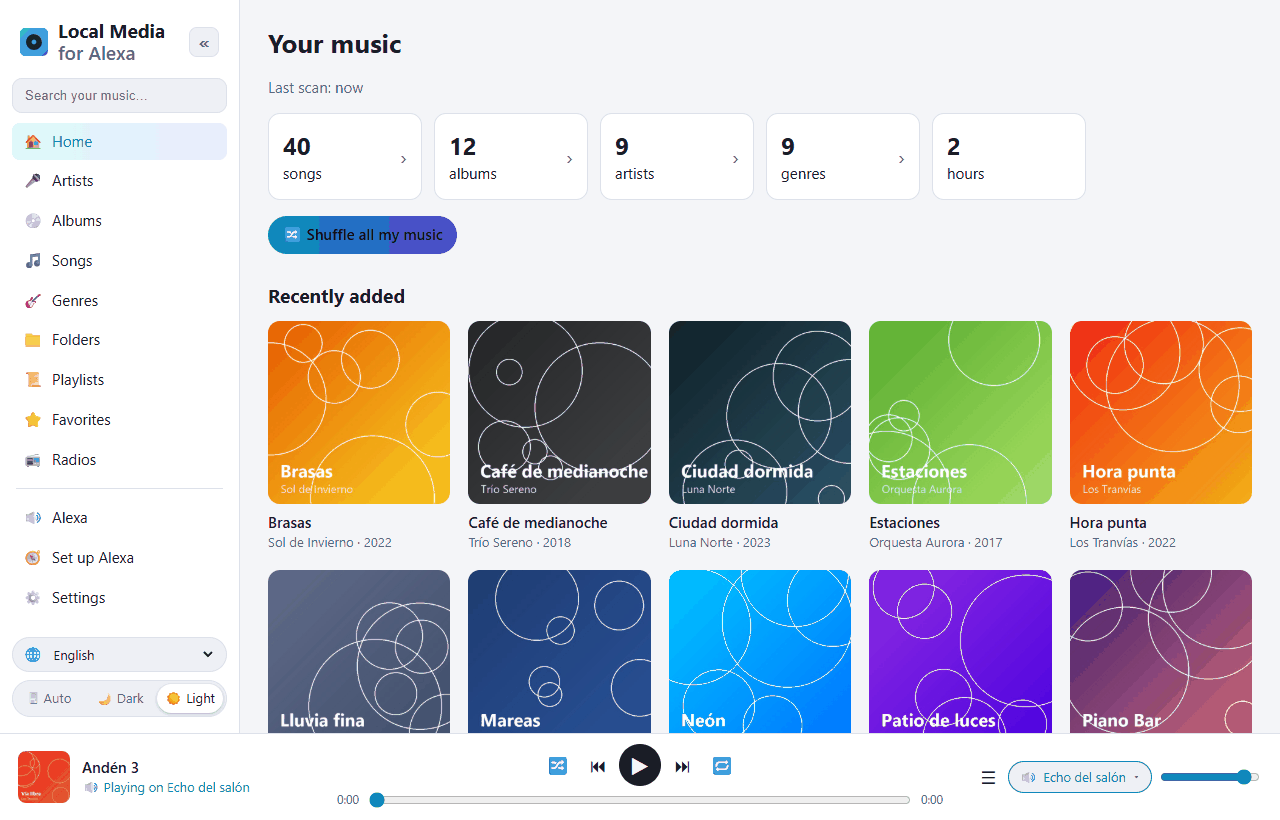Switch theme to Dark

pyautogui.click(x=120, y=698)
